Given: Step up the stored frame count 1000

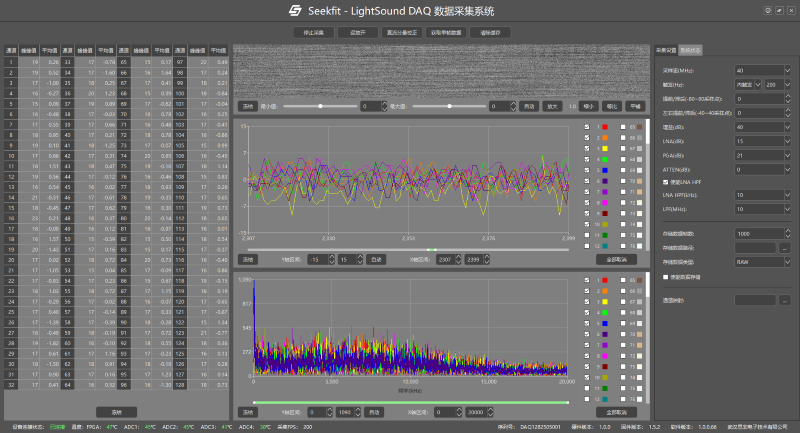Looking at the screenshot, I should click(x=787, y=231).
